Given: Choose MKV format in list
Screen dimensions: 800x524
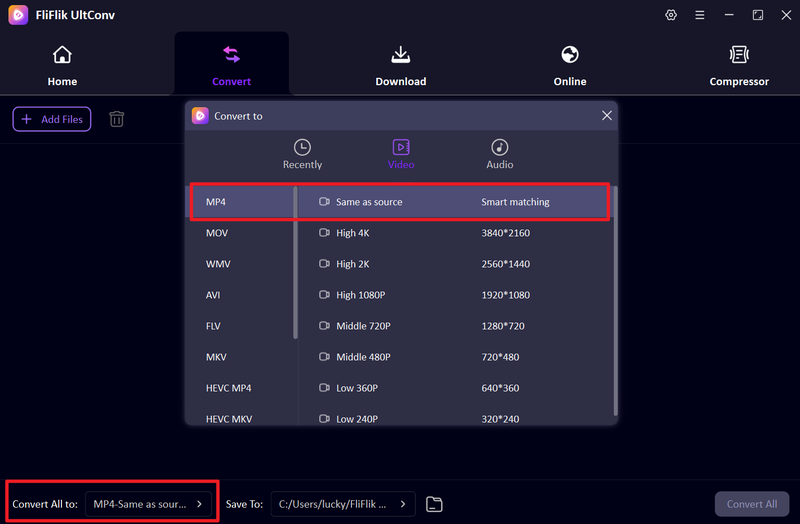Looking at the screenshot, I should click(240, 357).
